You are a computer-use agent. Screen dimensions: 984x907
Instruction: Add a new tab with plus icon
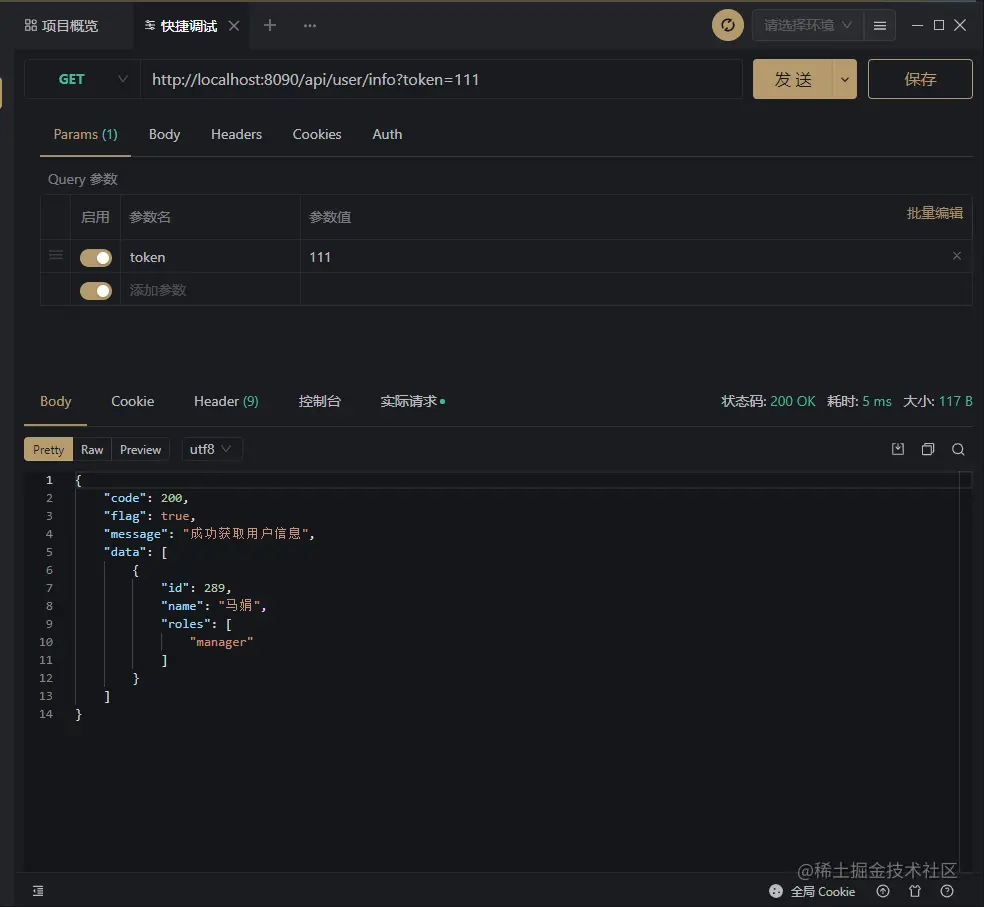tap(270, 25)
